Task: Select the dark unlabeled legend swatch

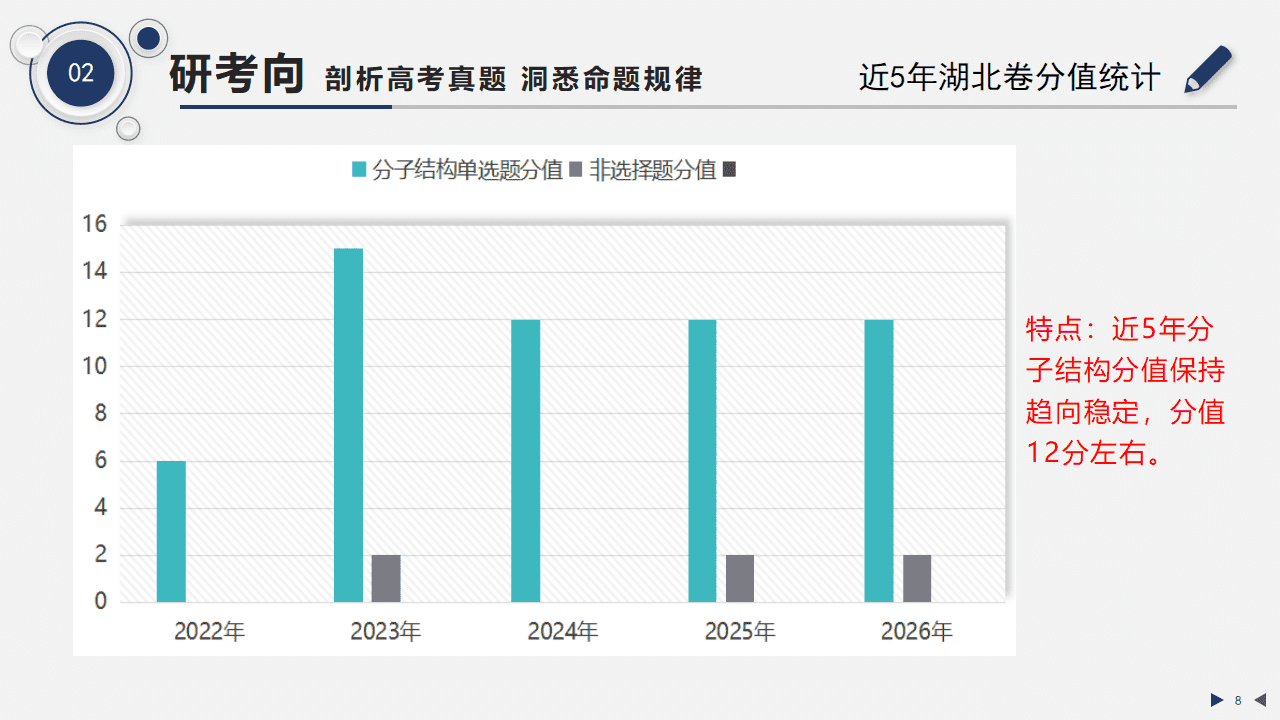Action: click(729, 170)
